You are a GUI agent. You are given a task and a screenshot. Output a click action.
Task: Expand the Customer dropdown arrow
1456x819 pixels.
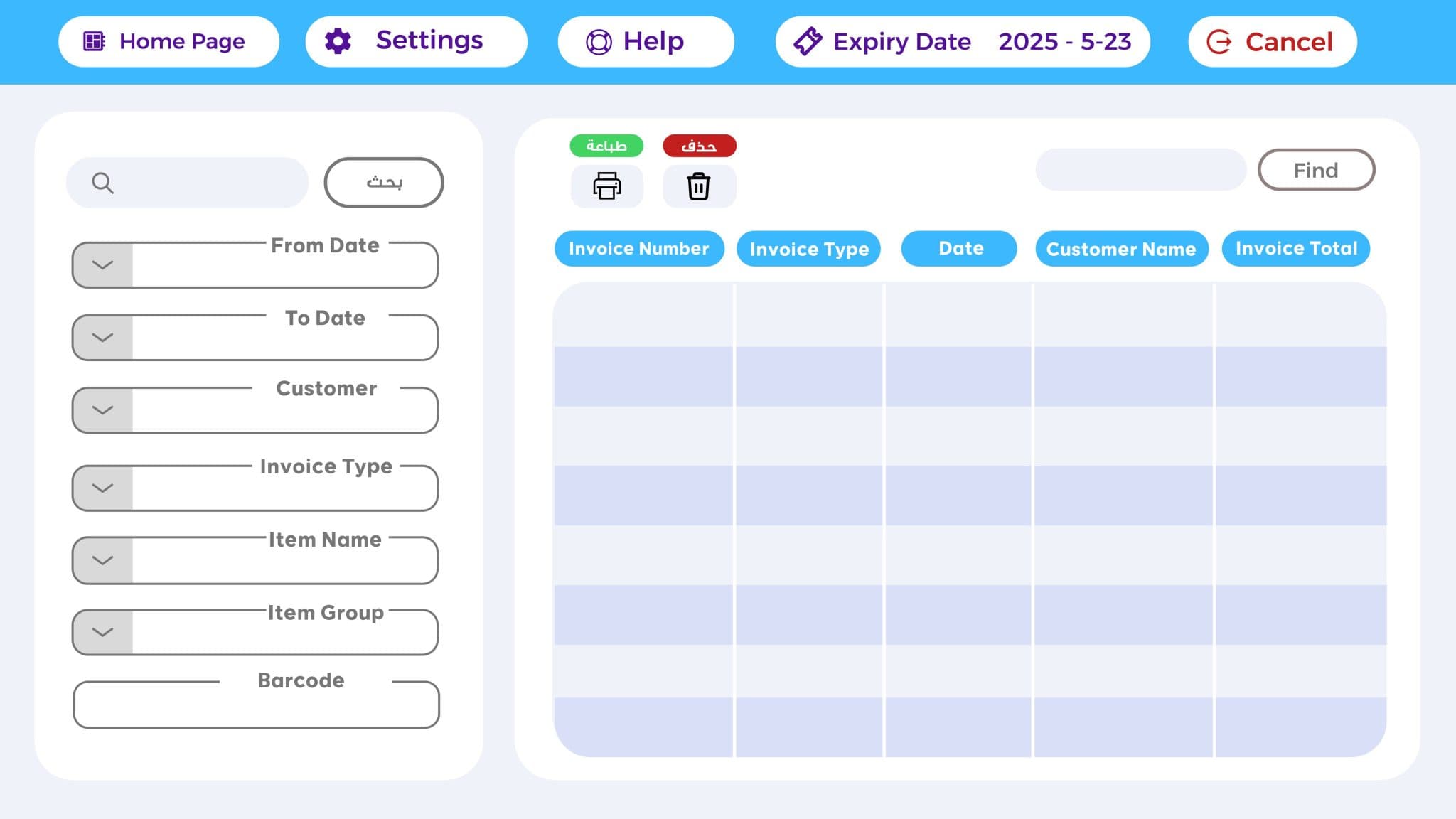click(x=103, y=410)
